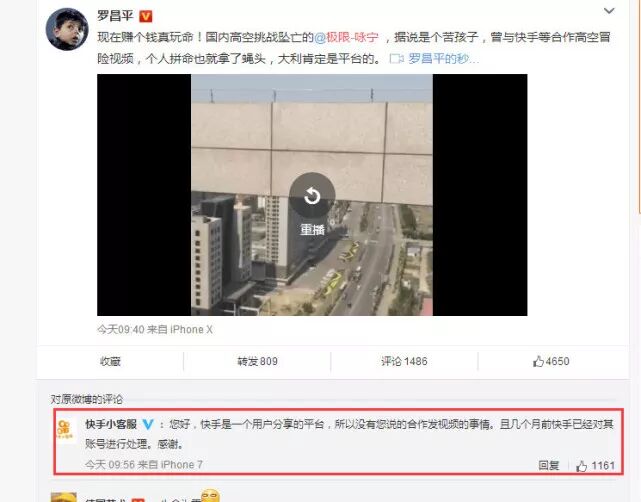Click the 今天09:40 post timestamp

click(121, 329)
